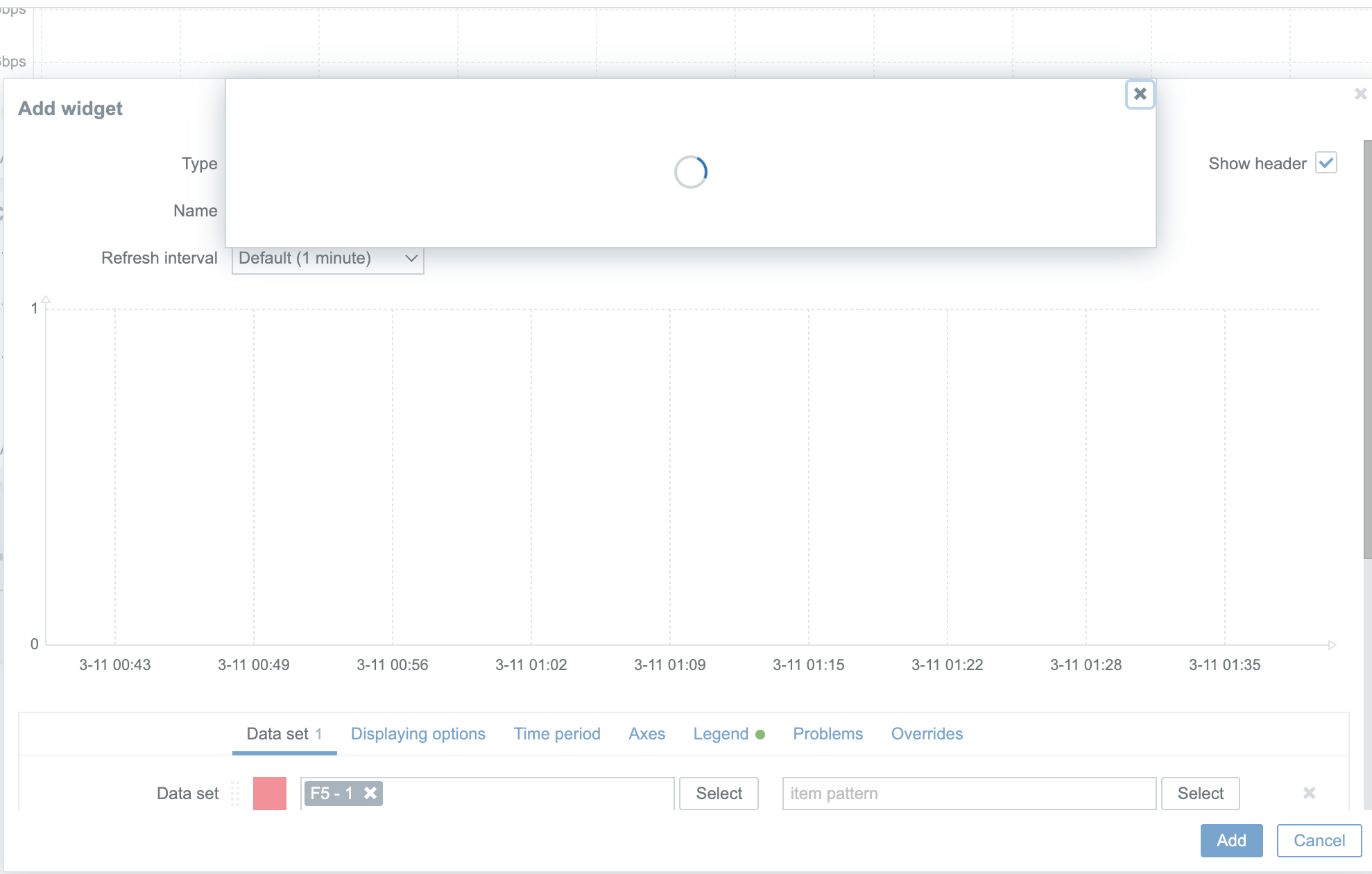
Task: Open the Legend tab
Action: point(721,734)
